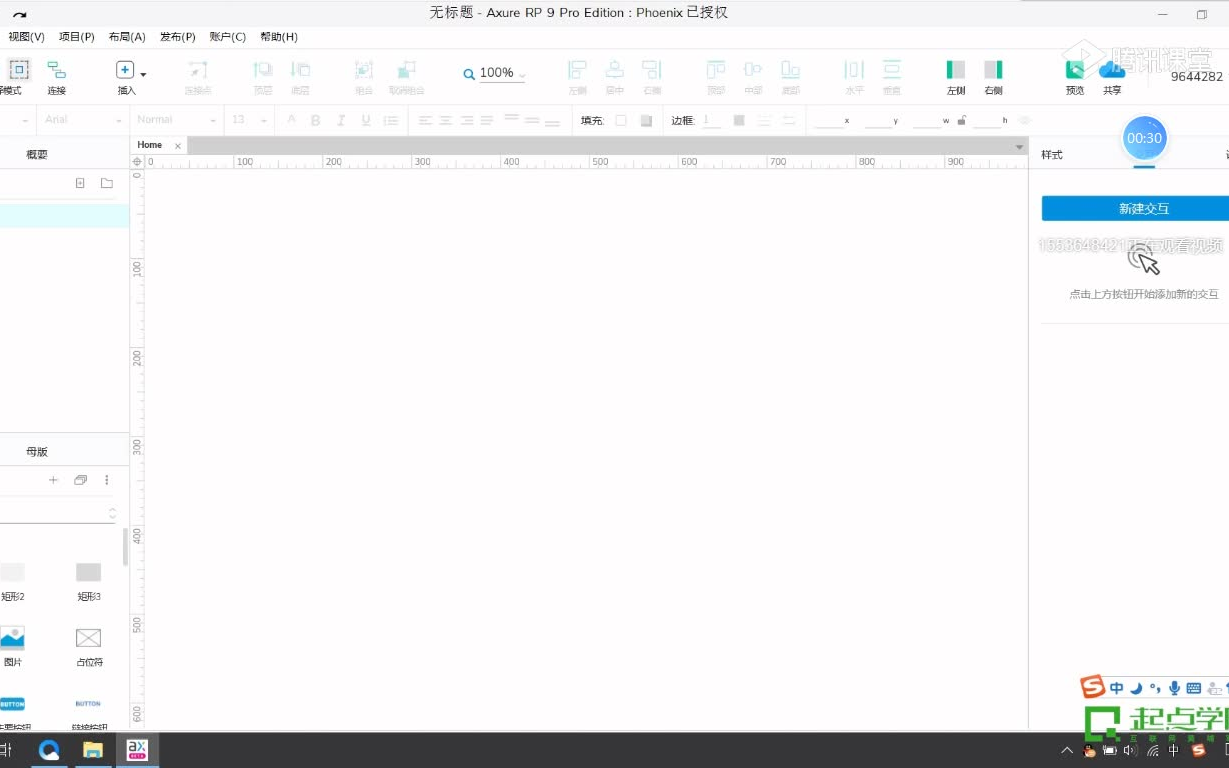
Task: Activate the Connect mode tool
Action: [56, 72]
